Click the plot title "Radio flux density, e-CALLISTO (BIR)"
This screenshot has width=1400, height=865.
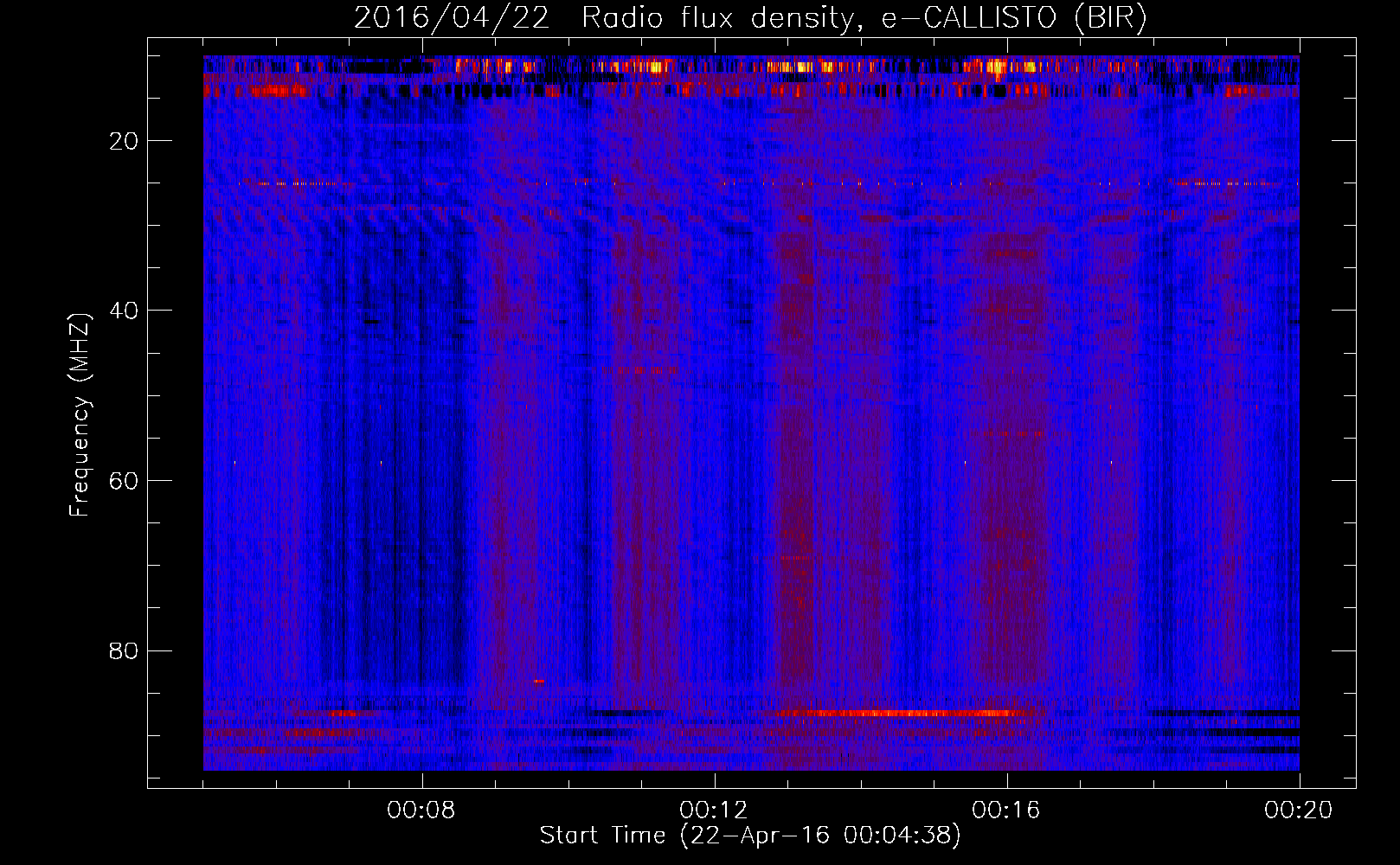864,18
